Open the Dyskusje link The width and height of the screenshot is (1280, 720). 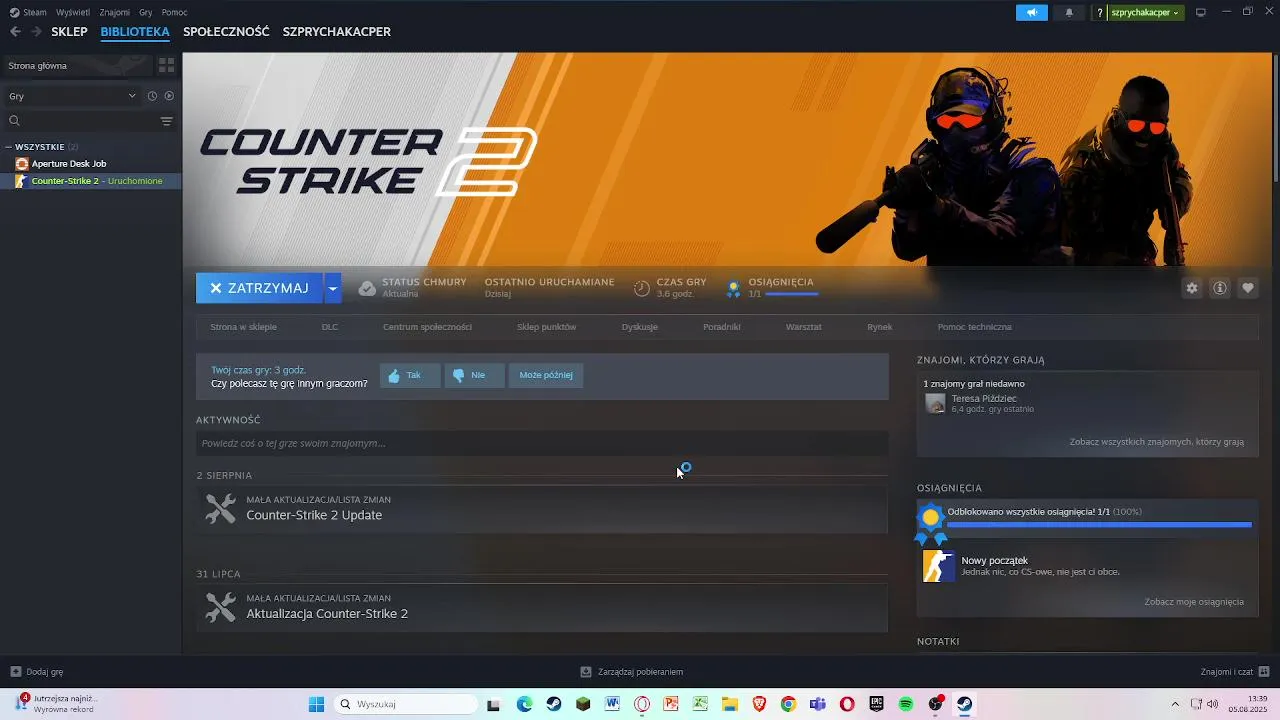pyautogui.click(x=640, y=327)
